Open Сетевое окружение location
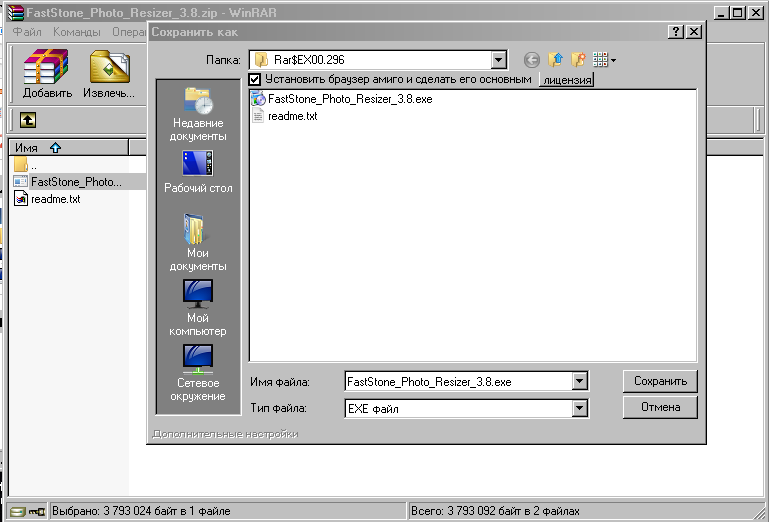Screen dimensions: 769x522 point(198,373)
